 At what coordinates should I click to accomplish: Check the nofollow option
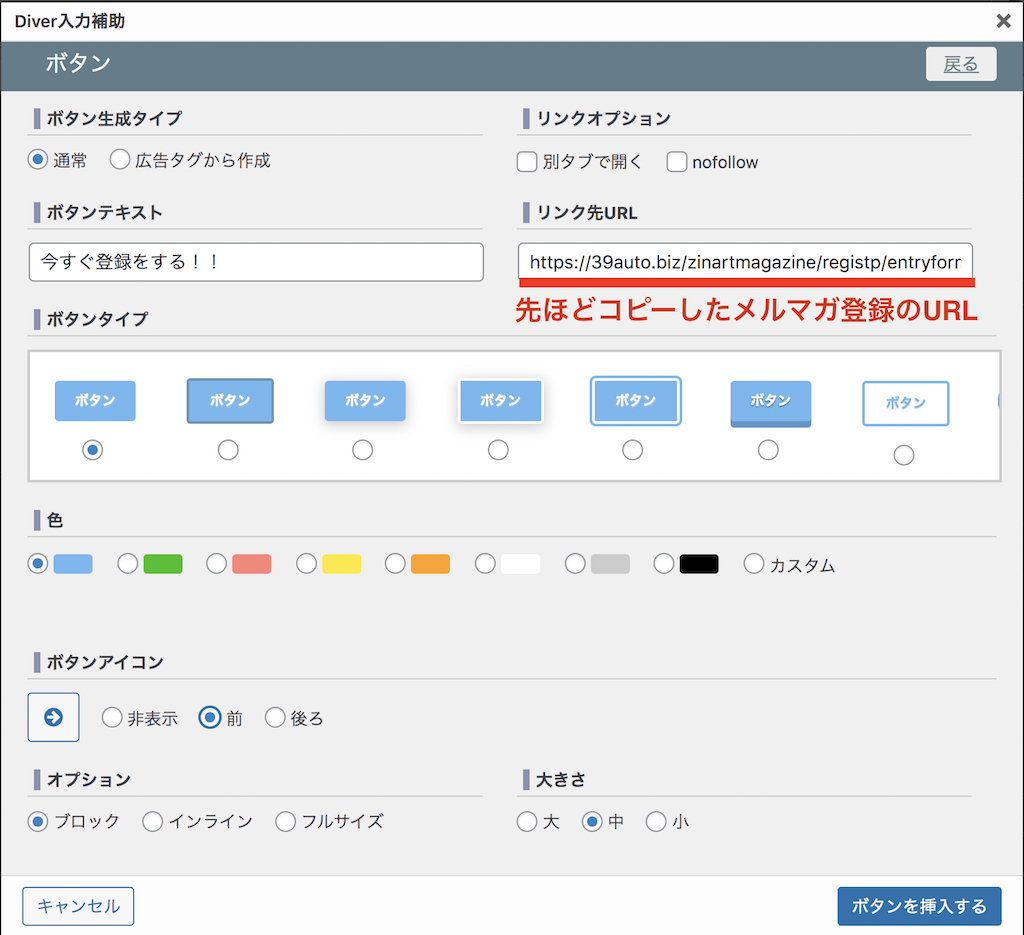pyautogui.click(x=677, y=161)
